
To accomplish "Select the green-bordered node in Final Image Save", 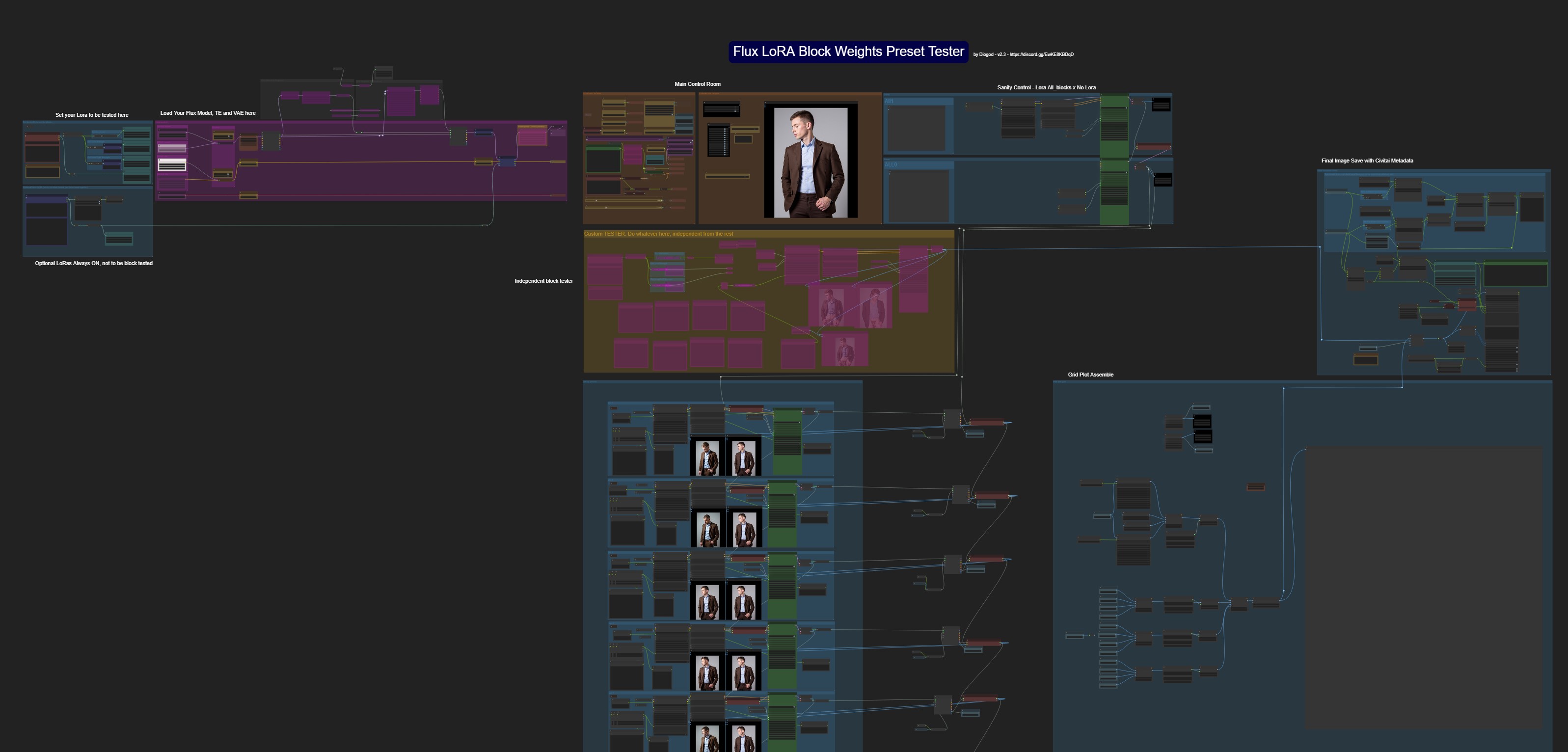I will pyautogui.click(x=1515, y=275).
